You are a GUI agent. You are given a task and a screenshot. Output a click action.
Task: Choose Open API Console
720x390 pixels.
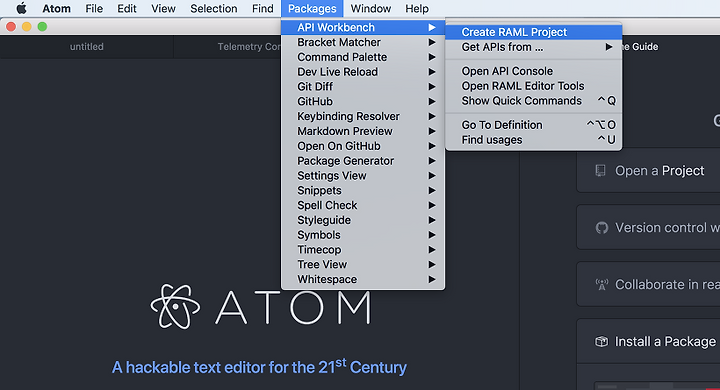[534, 71]
